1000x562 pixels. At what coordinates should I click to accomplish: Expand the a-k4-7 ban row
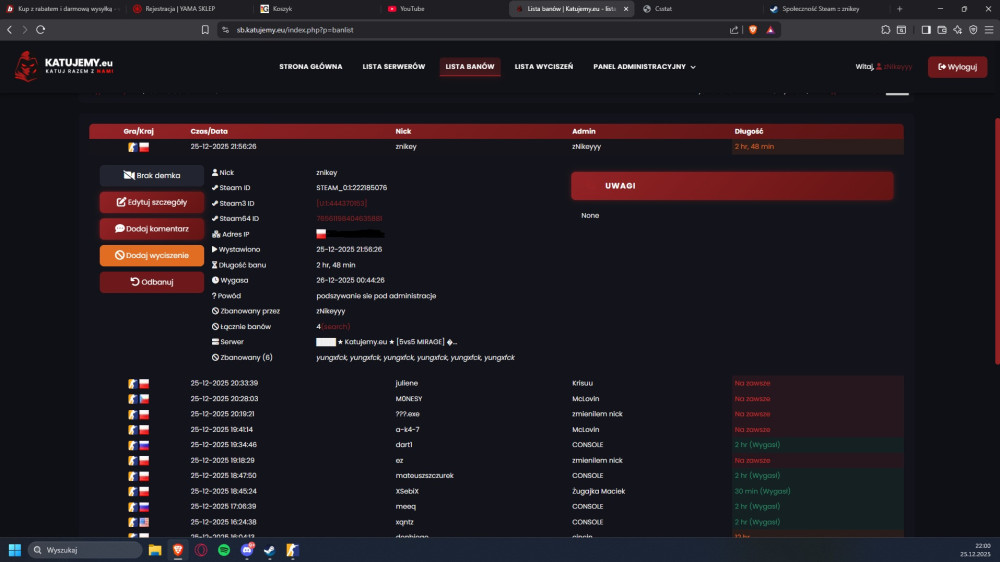pos(496,429)
